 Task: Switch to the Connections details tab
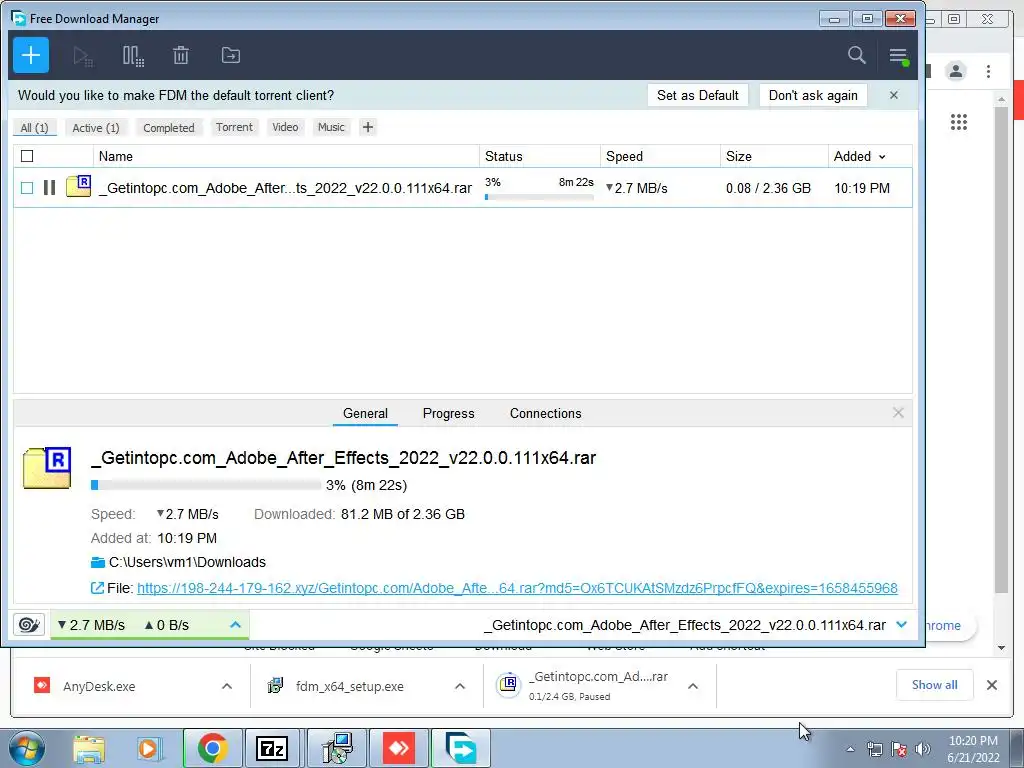(x=545, y=413)
